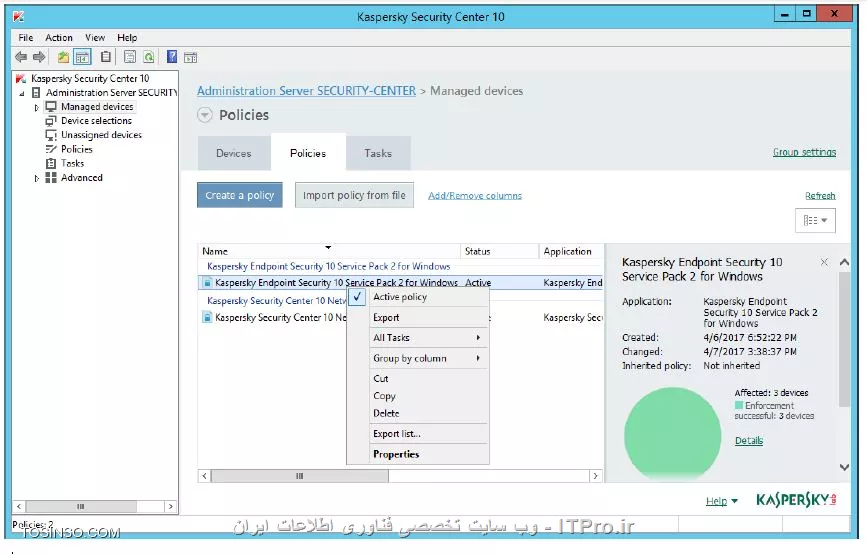This screenshot has height=554, width=867.
Task: Click the policy list horizontal scrollbar thumb
Action: 300,475
